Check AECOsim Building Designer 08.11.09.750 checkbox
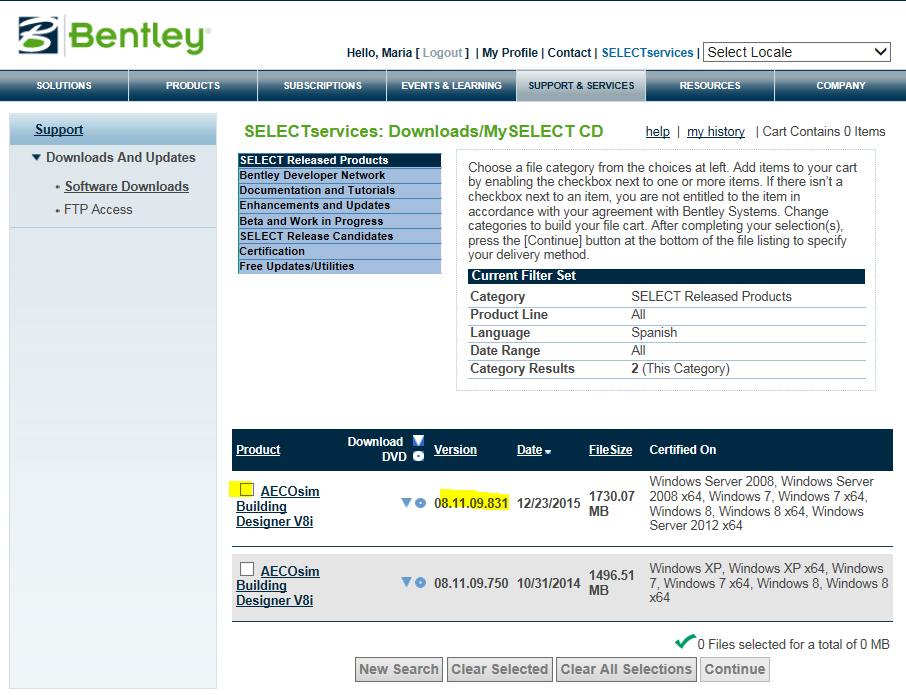 coord(247,569)
